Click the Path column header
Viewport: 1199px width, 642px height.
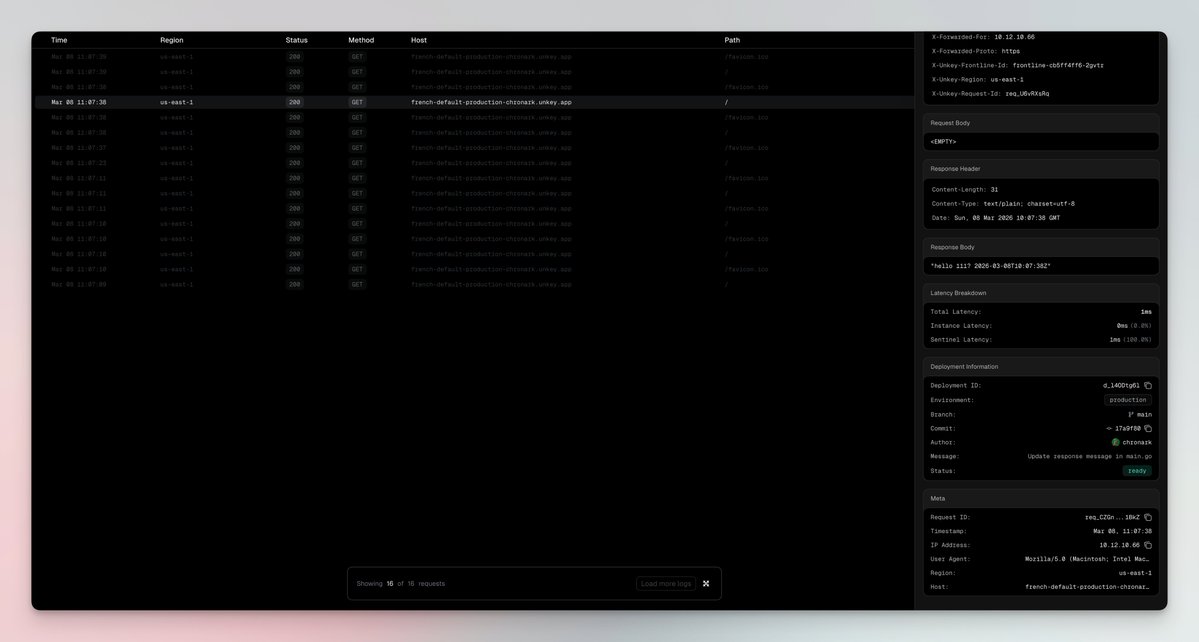(x=732, y=41)
